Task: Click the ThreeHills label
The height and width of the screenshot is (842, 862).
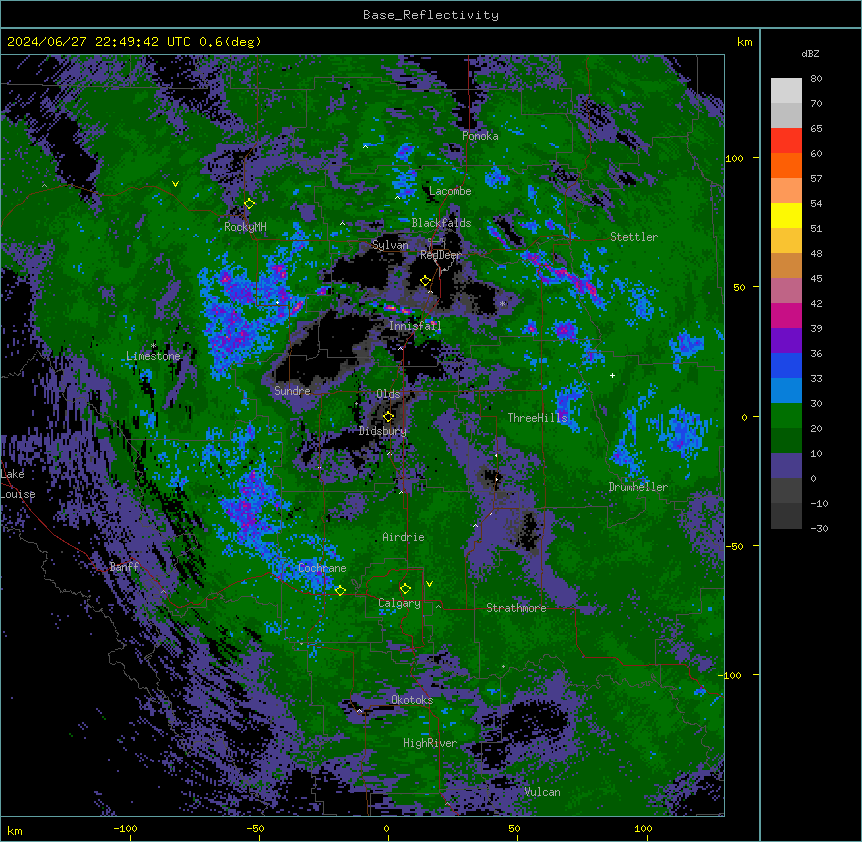Action: click(537, 418)
